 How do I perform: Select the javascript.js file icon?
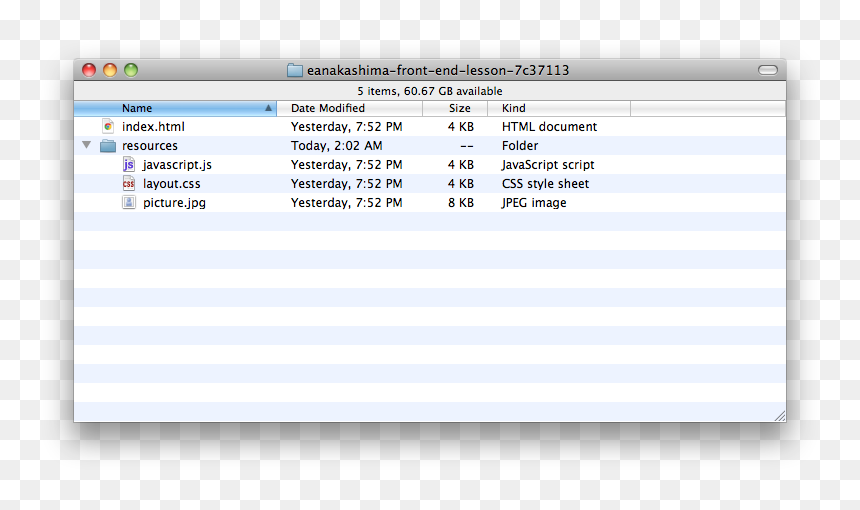pyautogui.click(x=129, y=165)
